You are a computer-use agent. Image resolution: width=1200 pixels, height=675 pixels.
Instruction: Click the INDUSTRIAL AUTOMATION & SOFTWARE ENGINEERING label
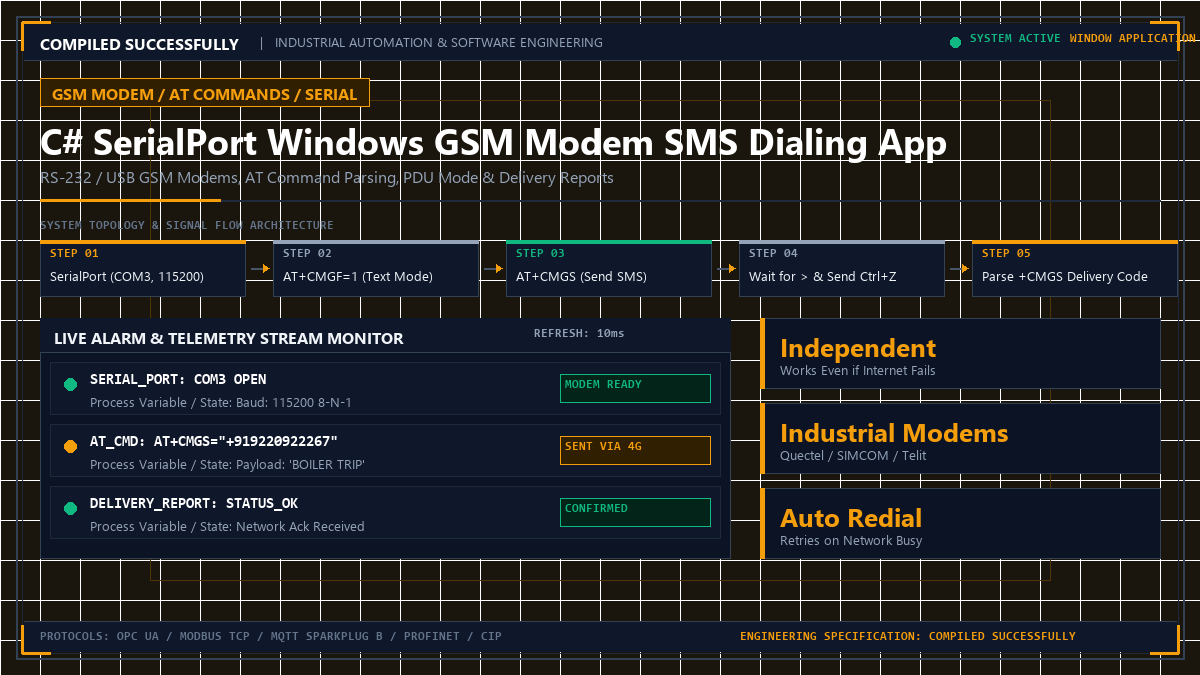point(439,43)
